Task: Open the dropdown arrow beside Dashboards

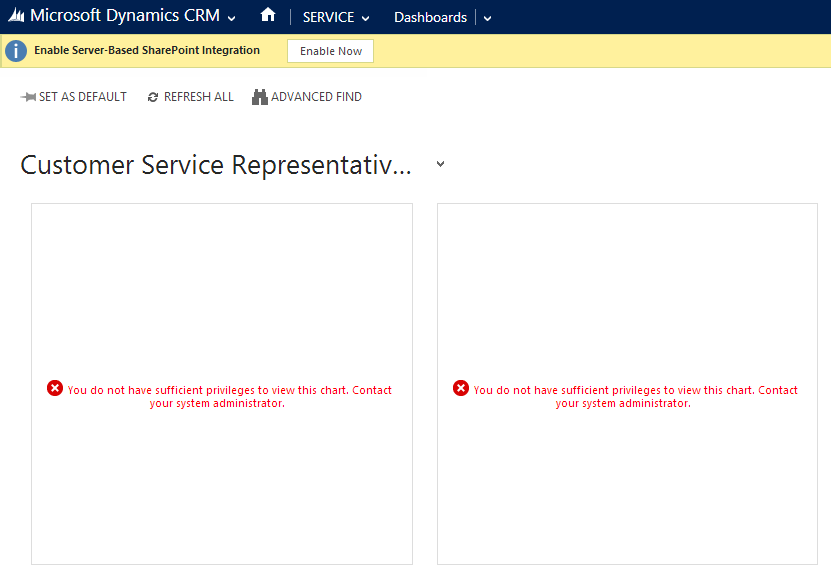Action: tap(488, 18)
